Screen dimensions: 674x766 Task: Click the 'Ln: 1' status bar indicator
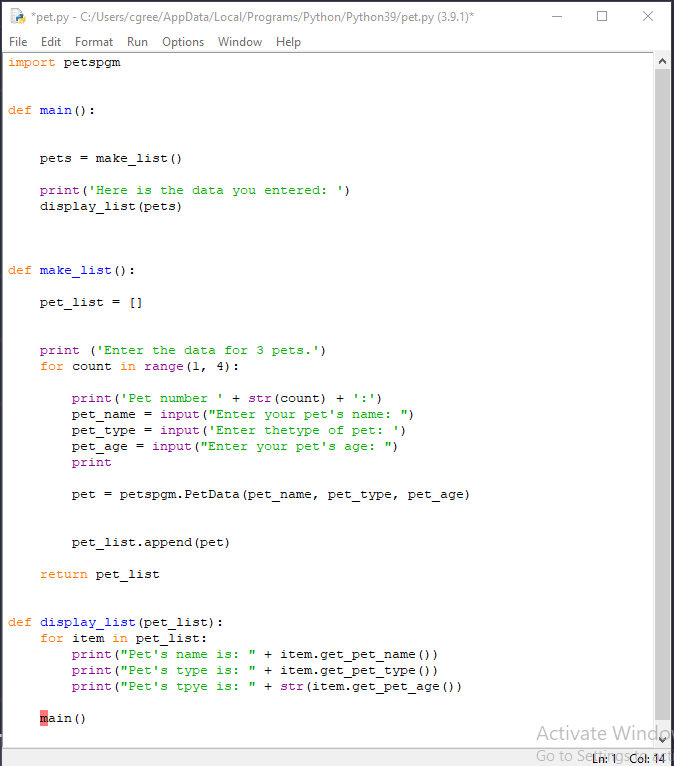coord(605,759)
